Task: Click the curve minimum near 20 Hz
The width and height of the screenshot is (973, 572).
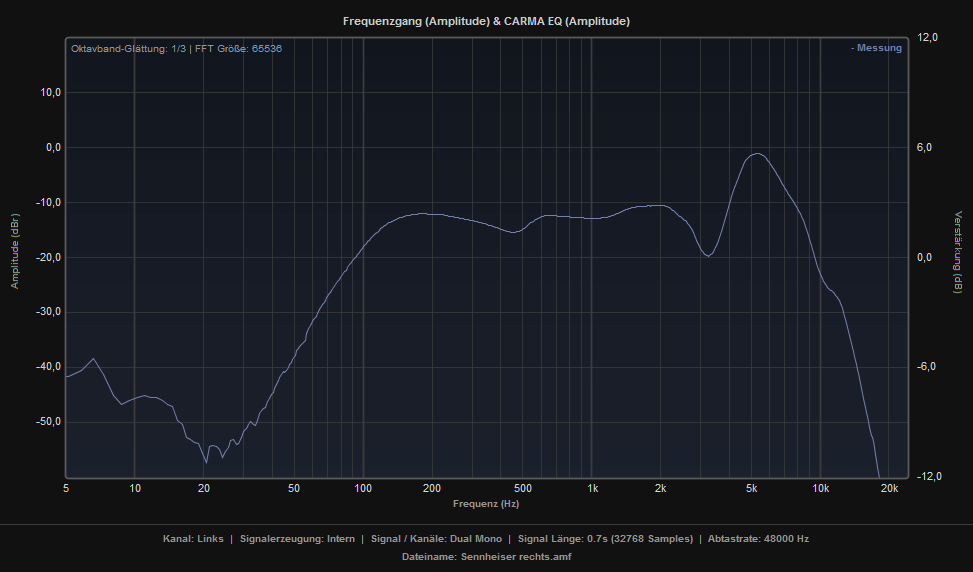Action: pyautogui.click(x=206, y=462)
